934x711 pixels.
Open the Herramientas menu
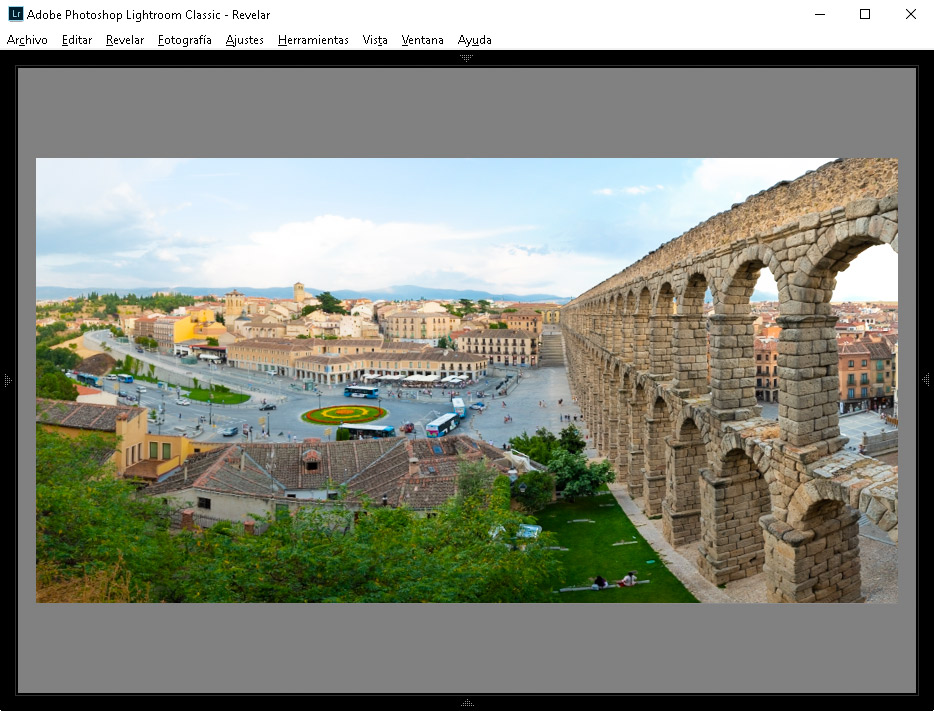pyautogui.click(x=313, y=40)
